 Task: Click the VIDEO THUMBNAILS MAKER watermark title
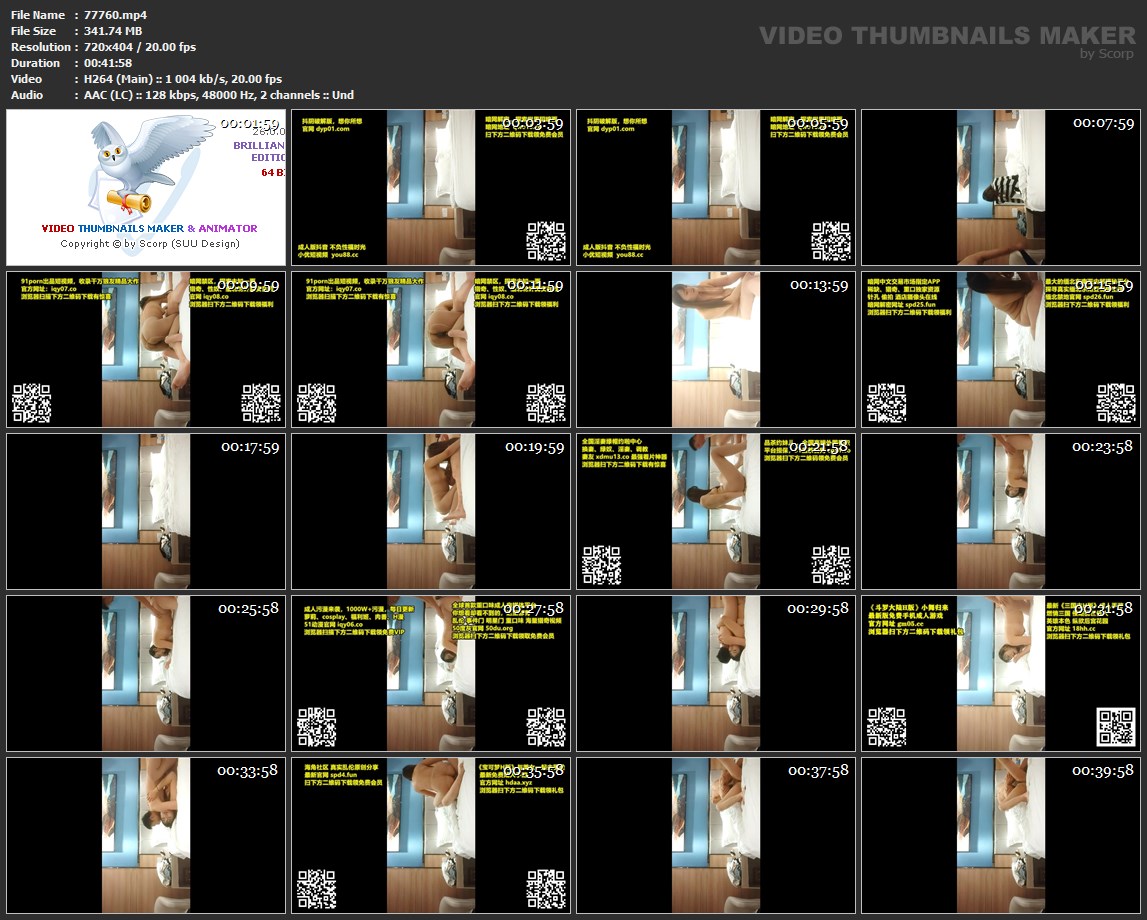(x=947, y=36)
